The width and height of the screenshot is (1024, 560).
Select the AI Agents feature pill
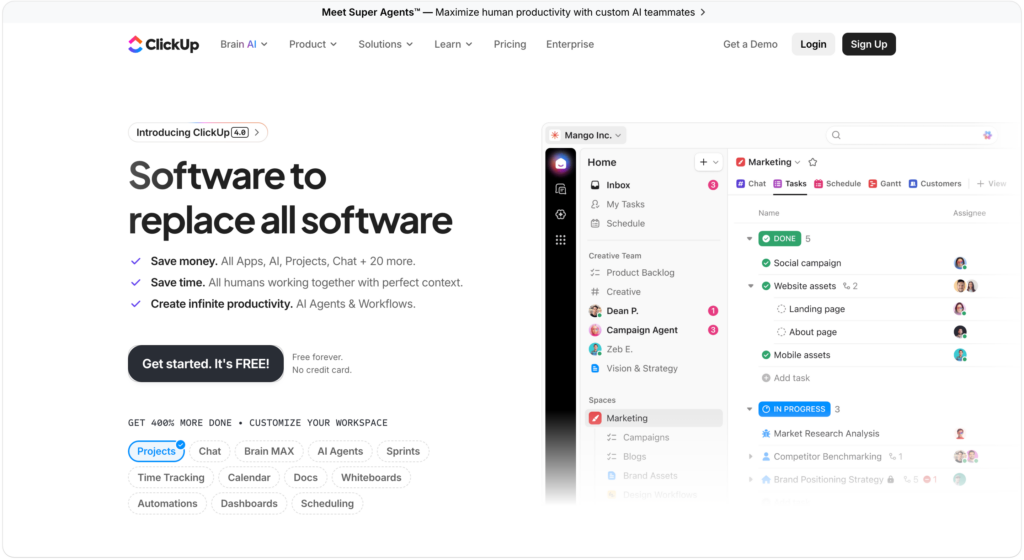point(340,451)
